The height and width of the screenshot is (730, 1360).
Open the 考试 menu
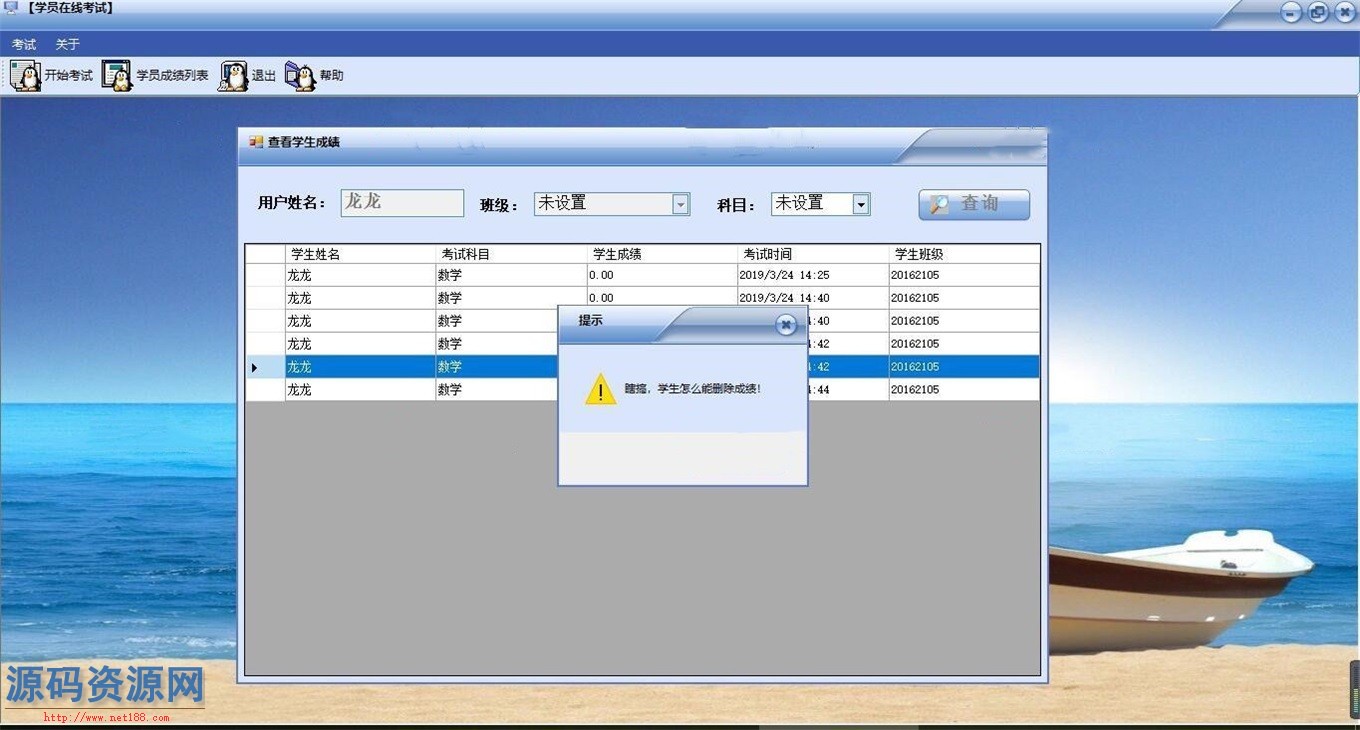pyautogui.click(x=24, y=44)
